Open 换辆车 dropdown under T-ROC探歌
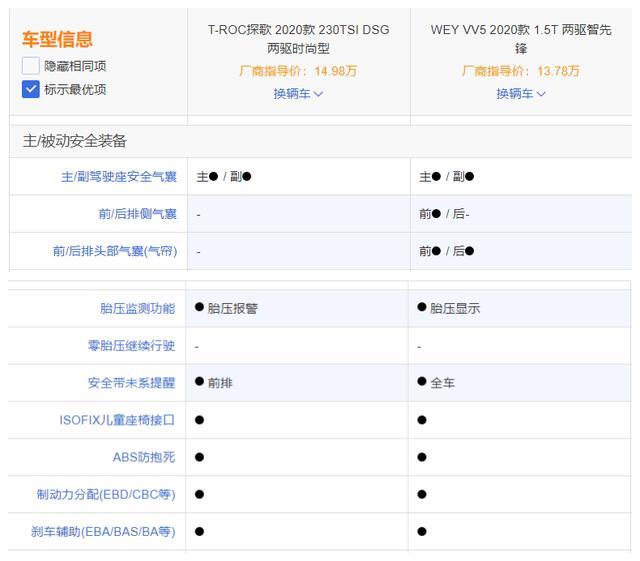This screenshot has height=561, width=640. pos(298,94)
